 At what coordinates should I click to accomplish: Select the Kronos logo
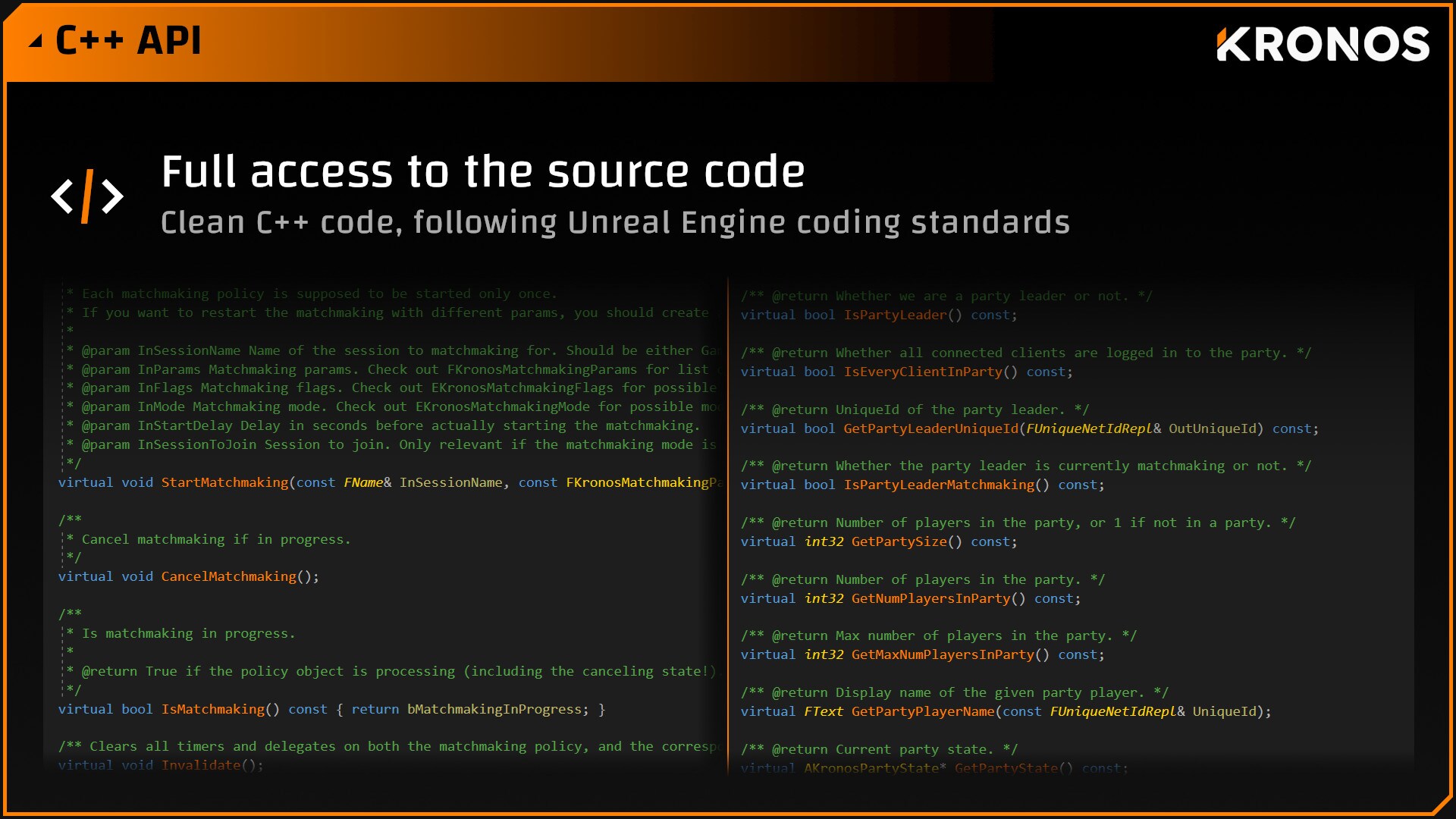(1323, 43)
